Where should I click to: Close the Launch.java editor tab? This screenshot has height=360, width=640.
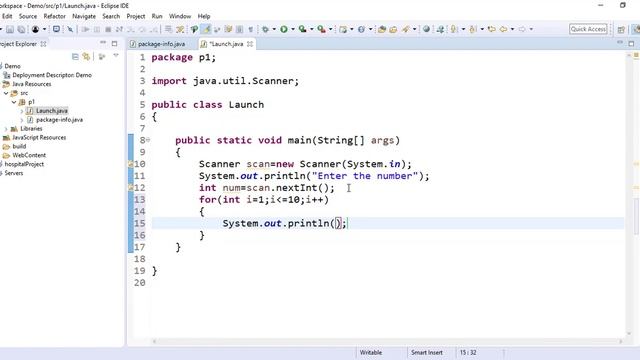click(250, 44)
